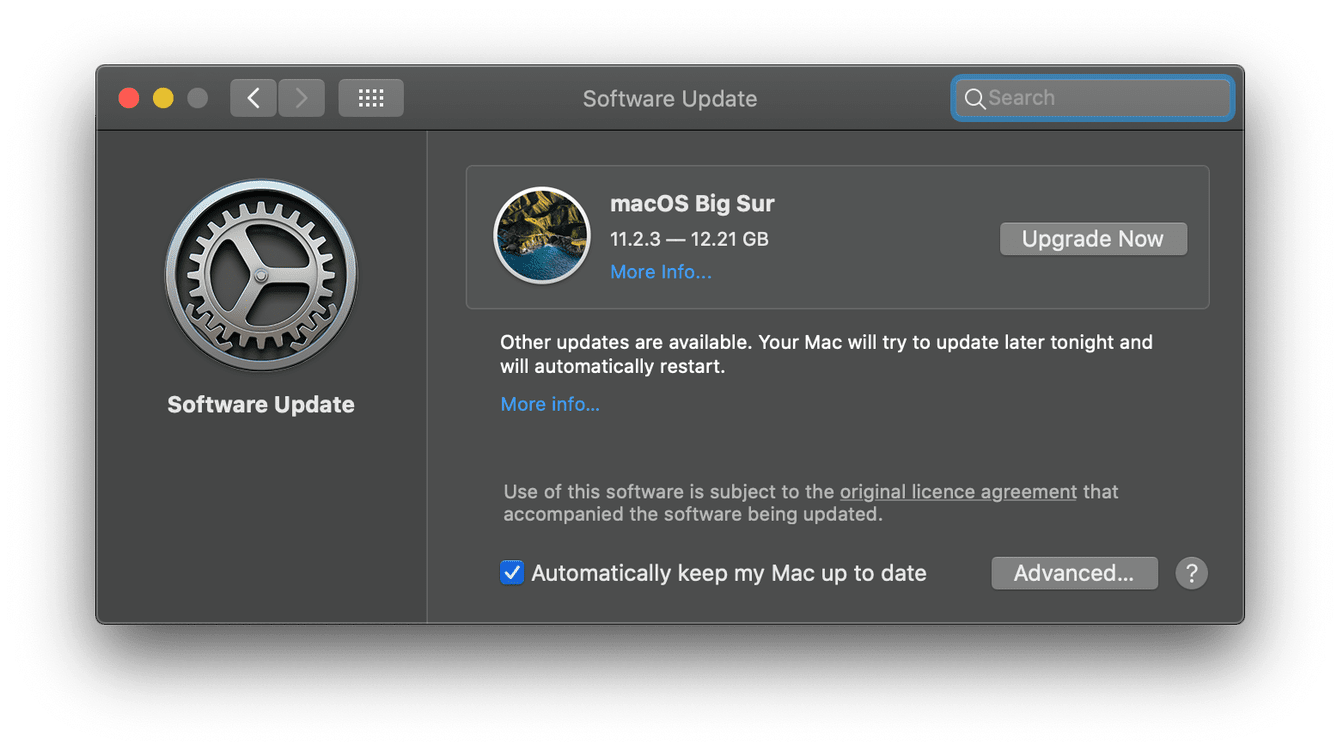
Task: Click the macOS Big Sur title text
Action: tap(692, 204)
